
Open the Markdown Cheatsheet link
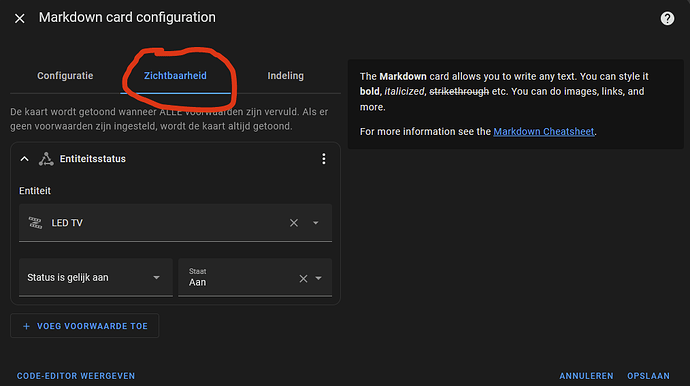(543, 132)
